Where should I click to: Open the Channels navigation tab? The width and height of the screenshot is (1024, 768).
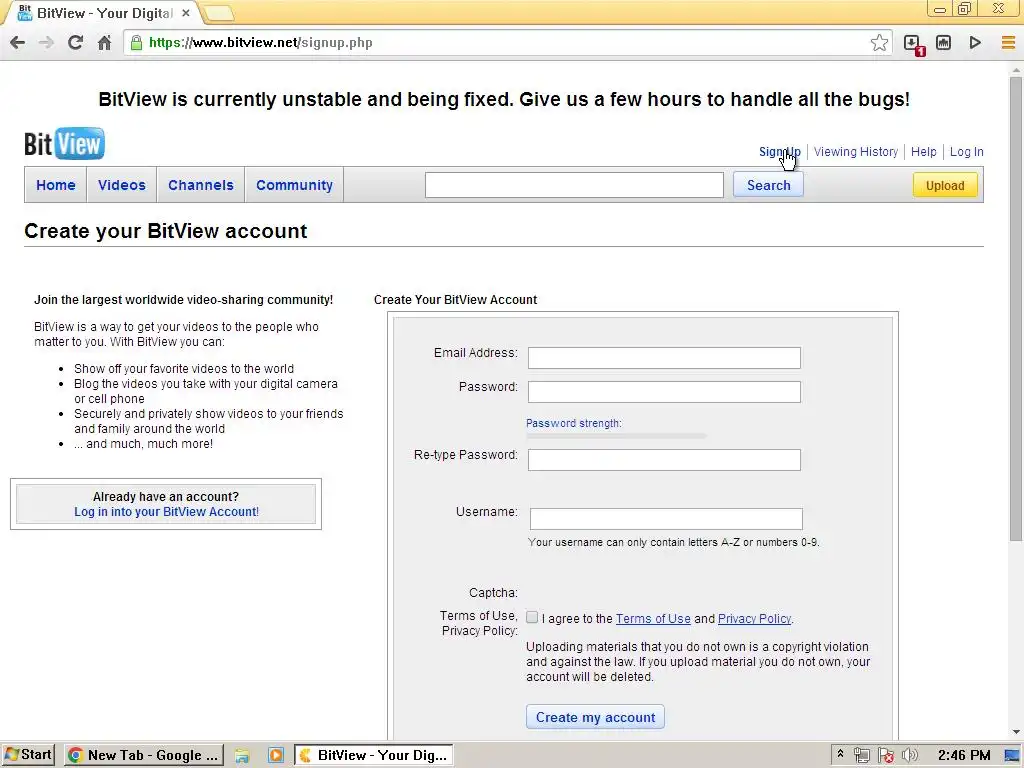200,185
